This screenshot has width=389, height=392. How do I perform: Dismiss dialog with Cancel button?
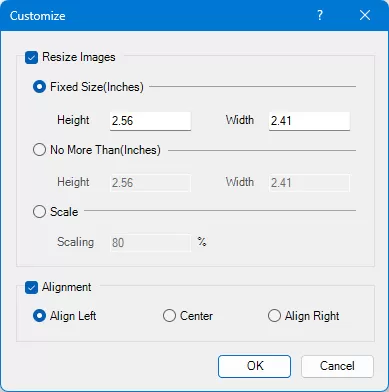coord(337,366)
